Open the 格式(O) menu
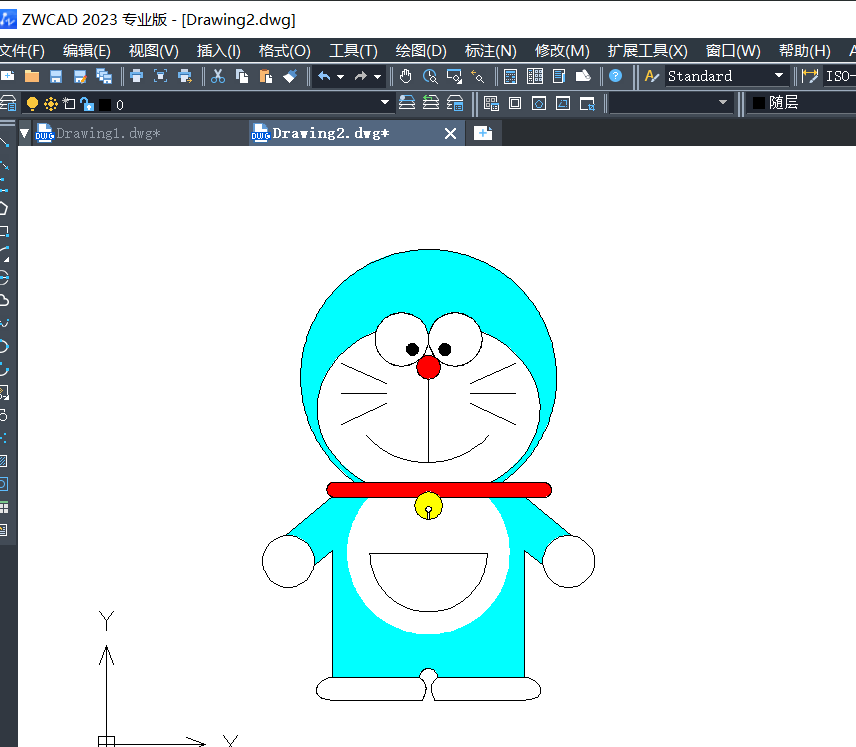The width and height of the screenshot is (856, 747). (284, 51)
